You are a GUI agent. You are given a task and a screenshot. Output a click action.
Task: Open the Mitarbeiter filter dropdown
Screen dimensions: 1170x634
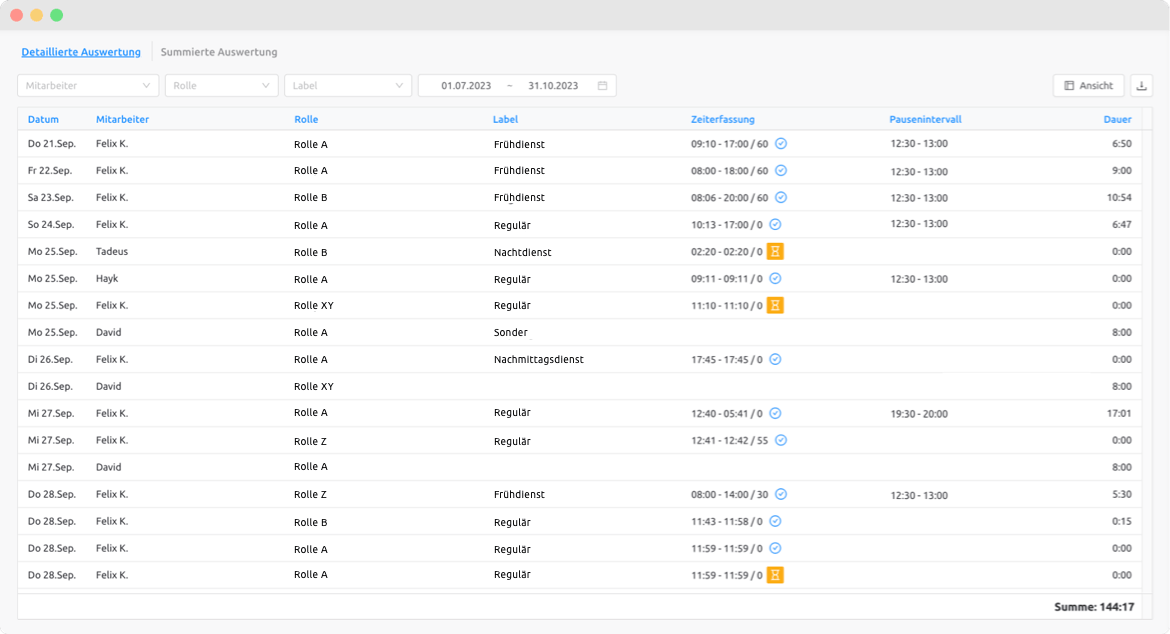coord(88,86)
